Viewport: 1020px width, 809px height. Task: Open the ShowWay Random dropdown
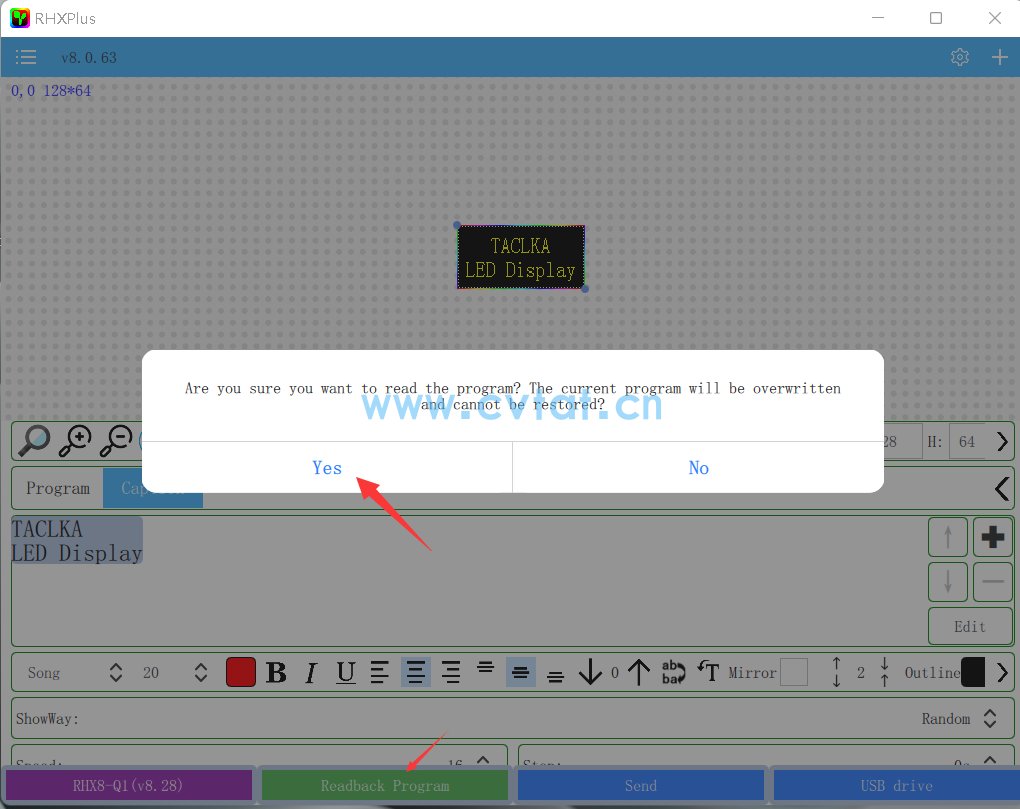tap(989, 719)
